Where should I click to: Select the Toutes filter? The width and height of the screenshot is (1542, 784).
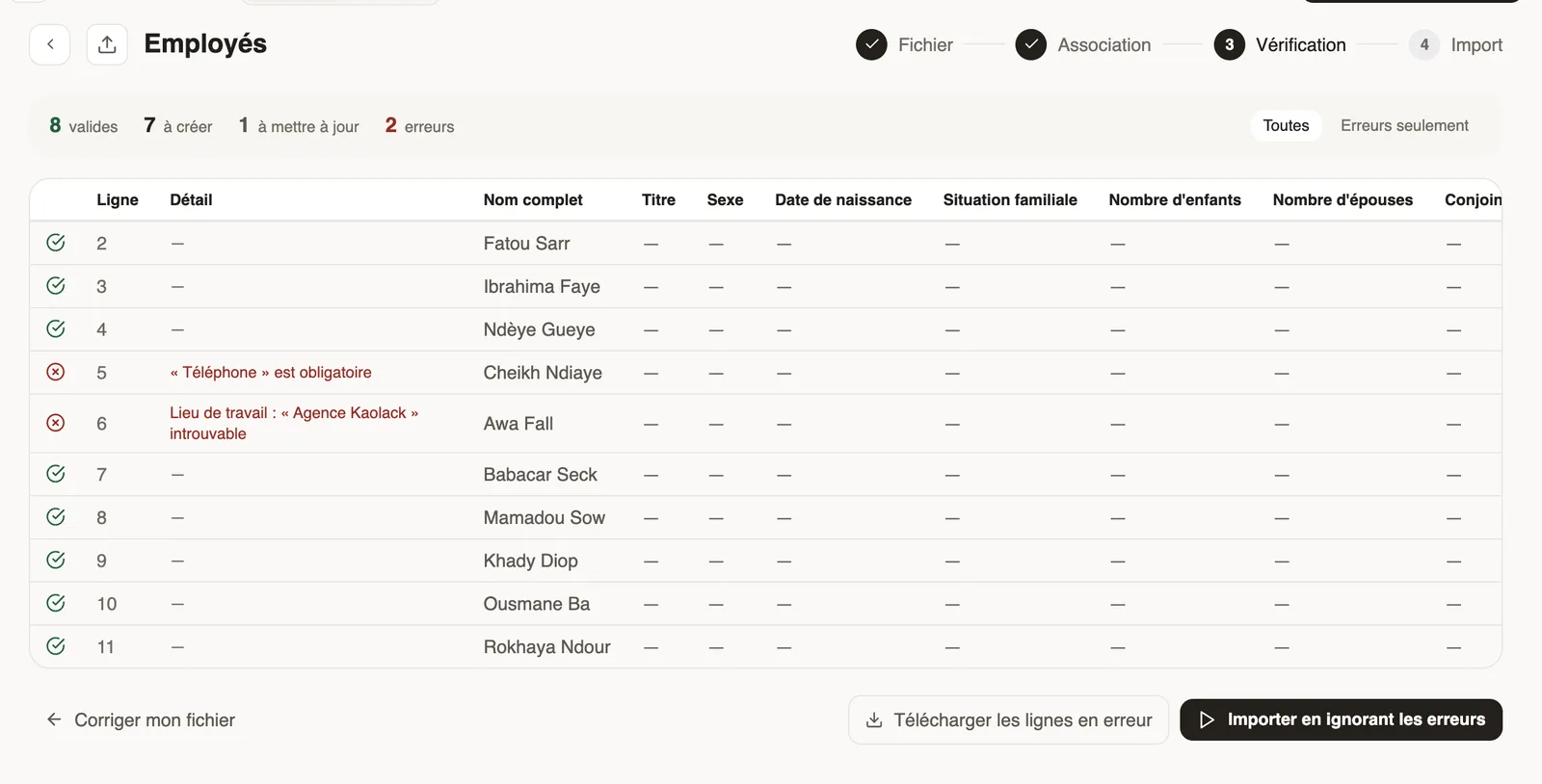click(x=1286, y=125)
